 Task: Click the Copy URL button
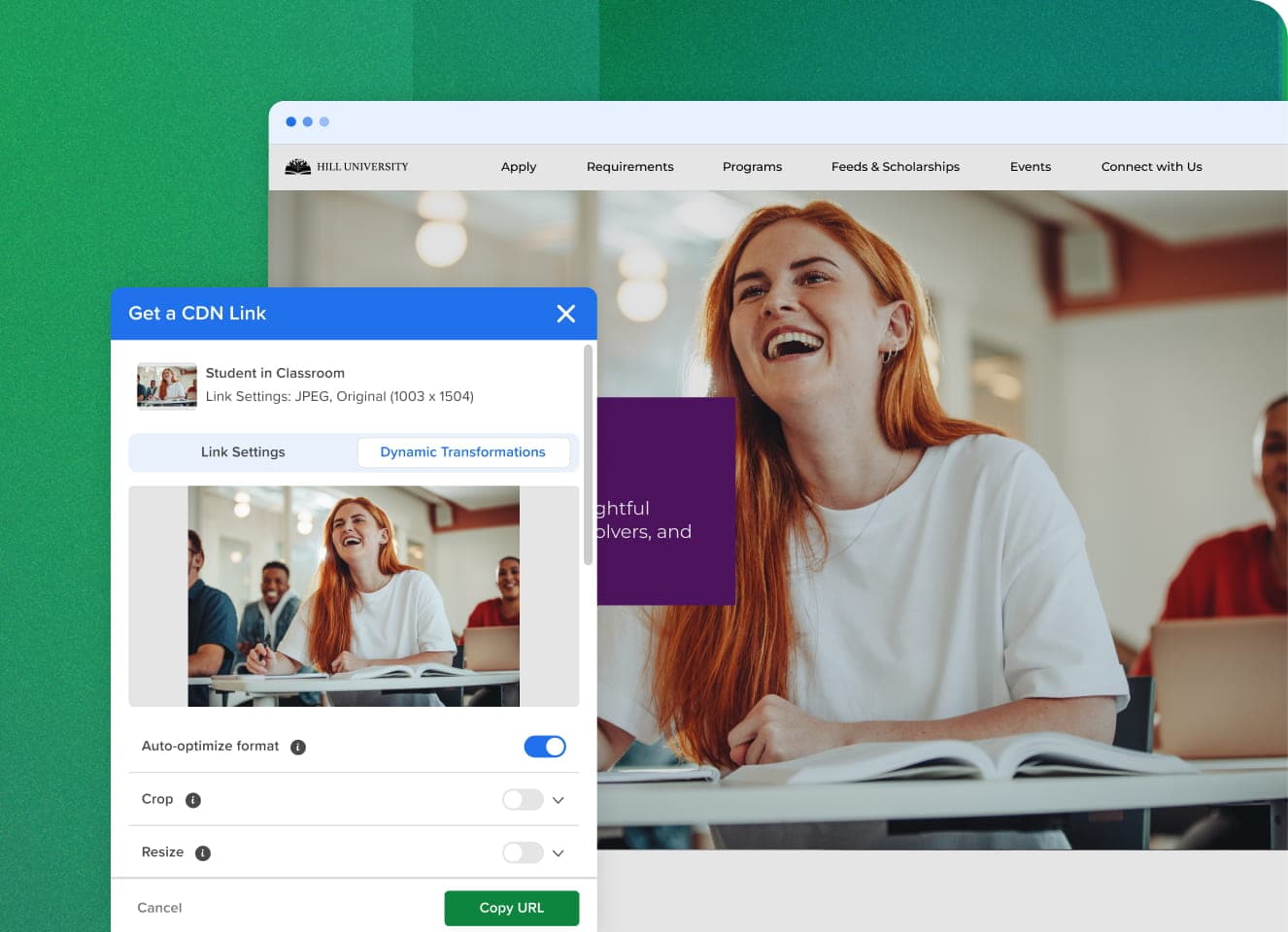pos(512,908)
